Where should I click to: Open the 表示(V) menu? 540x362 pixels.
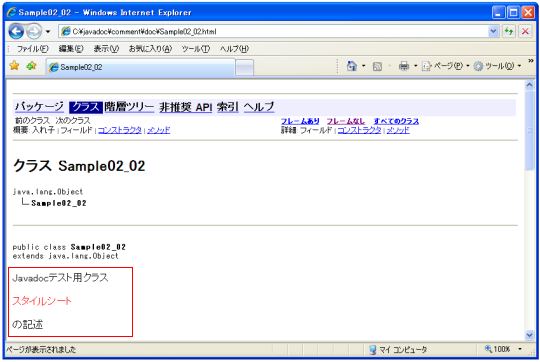click(x=106, y=49)
